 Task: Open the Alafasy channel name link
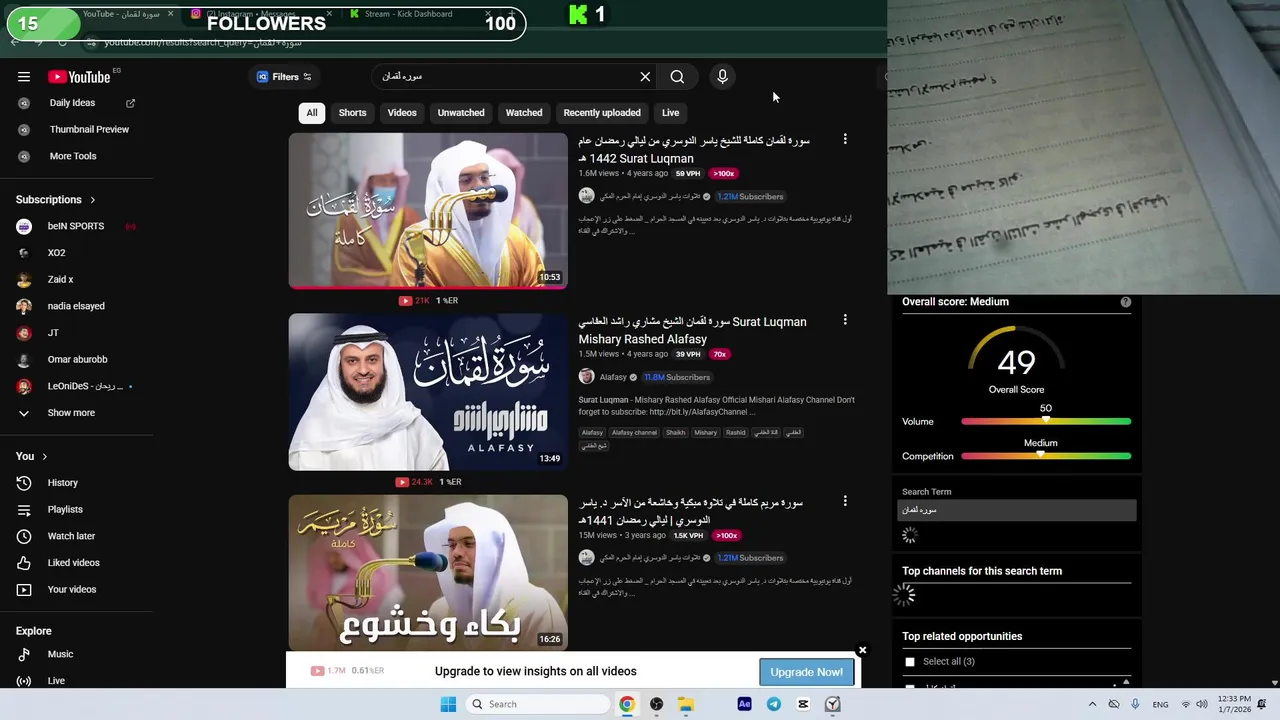613,377
